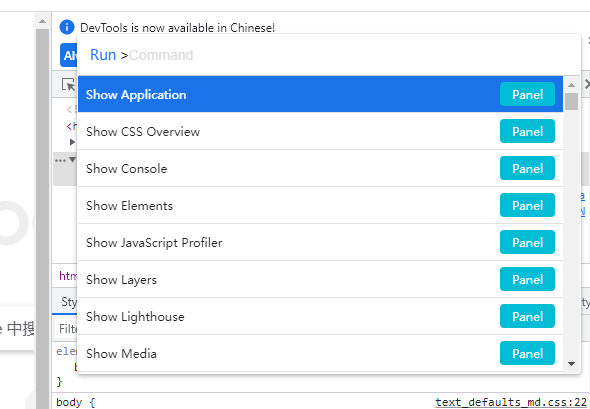Run the Show Elements command
Viewport: 590px width, 409px height.
tap(320, 205)
